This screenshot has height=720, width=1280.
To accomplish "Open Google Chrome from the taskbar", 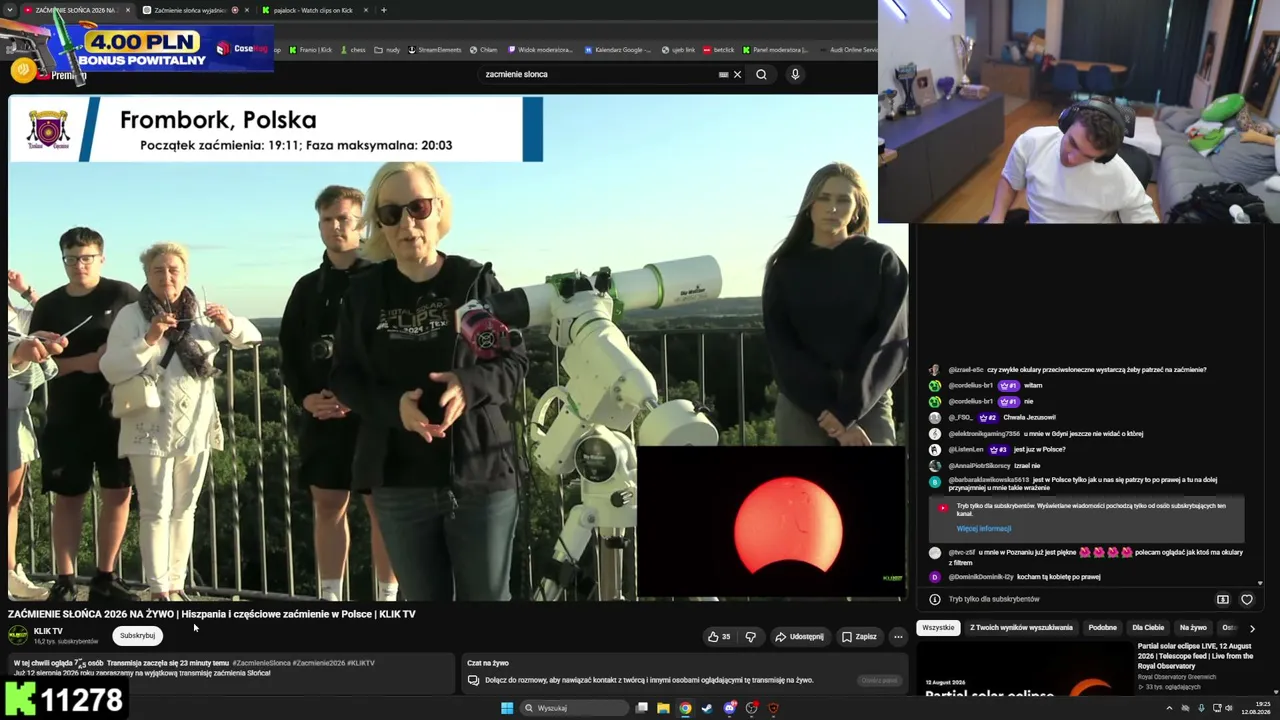I will (x=685, y=708).
